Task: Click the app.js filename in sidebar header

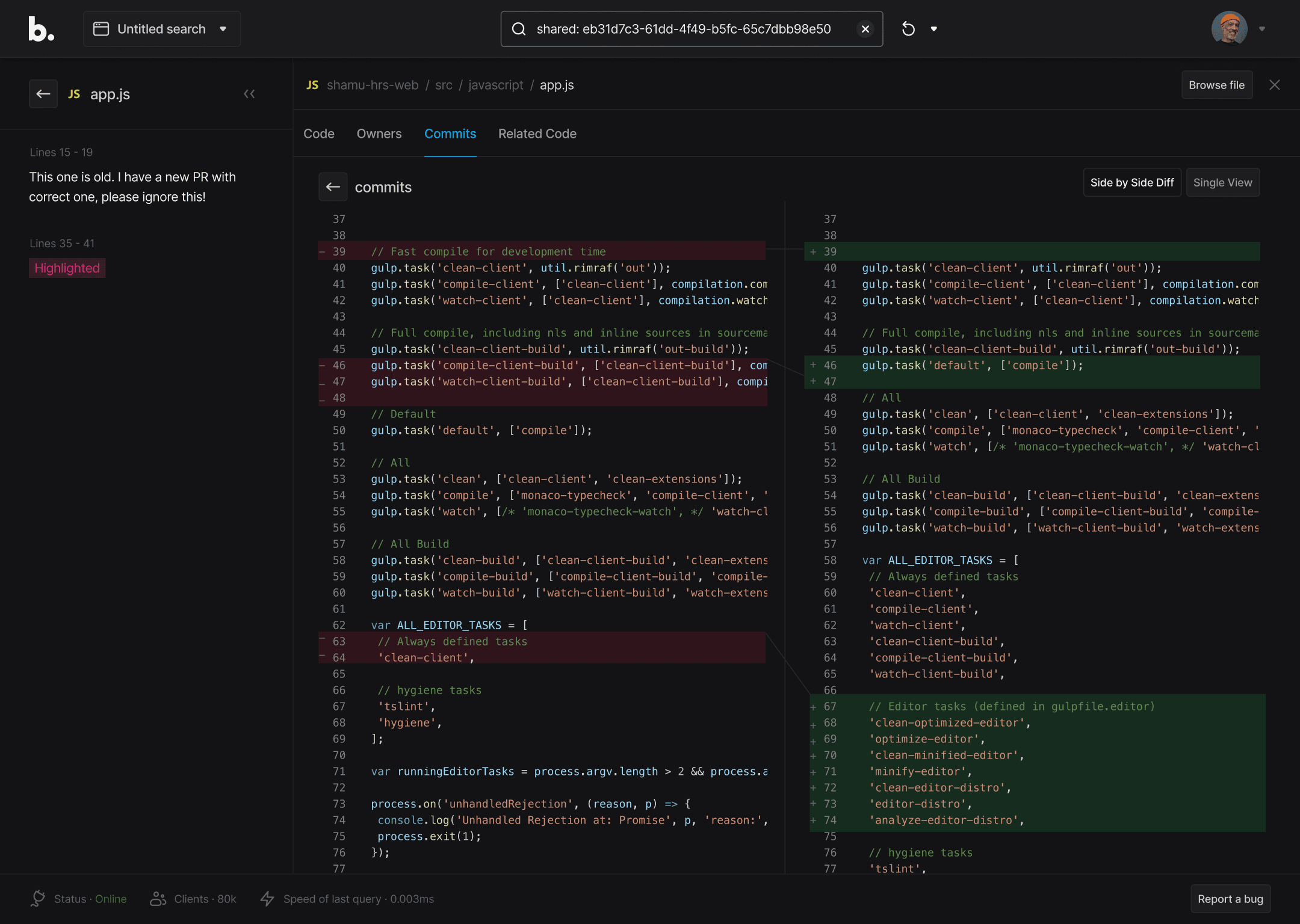Action: pyautogui.click(x=110, y=94)
